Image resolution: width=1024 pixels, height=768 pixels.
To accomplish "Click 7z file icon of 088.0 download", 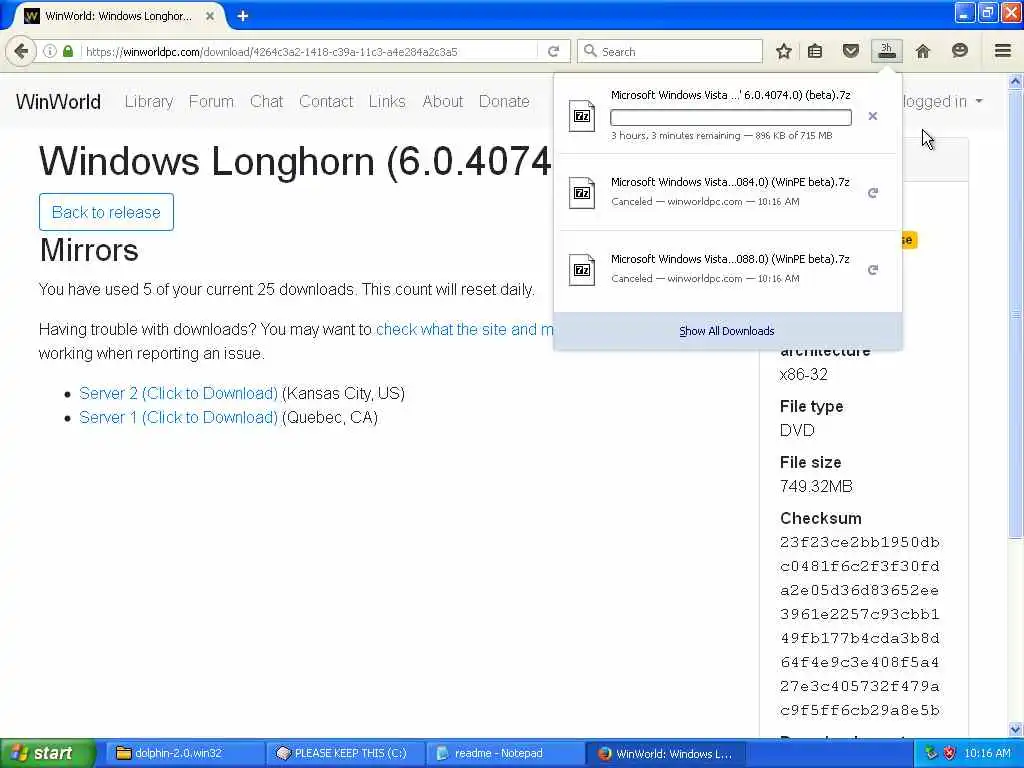I will click(582, 270).
